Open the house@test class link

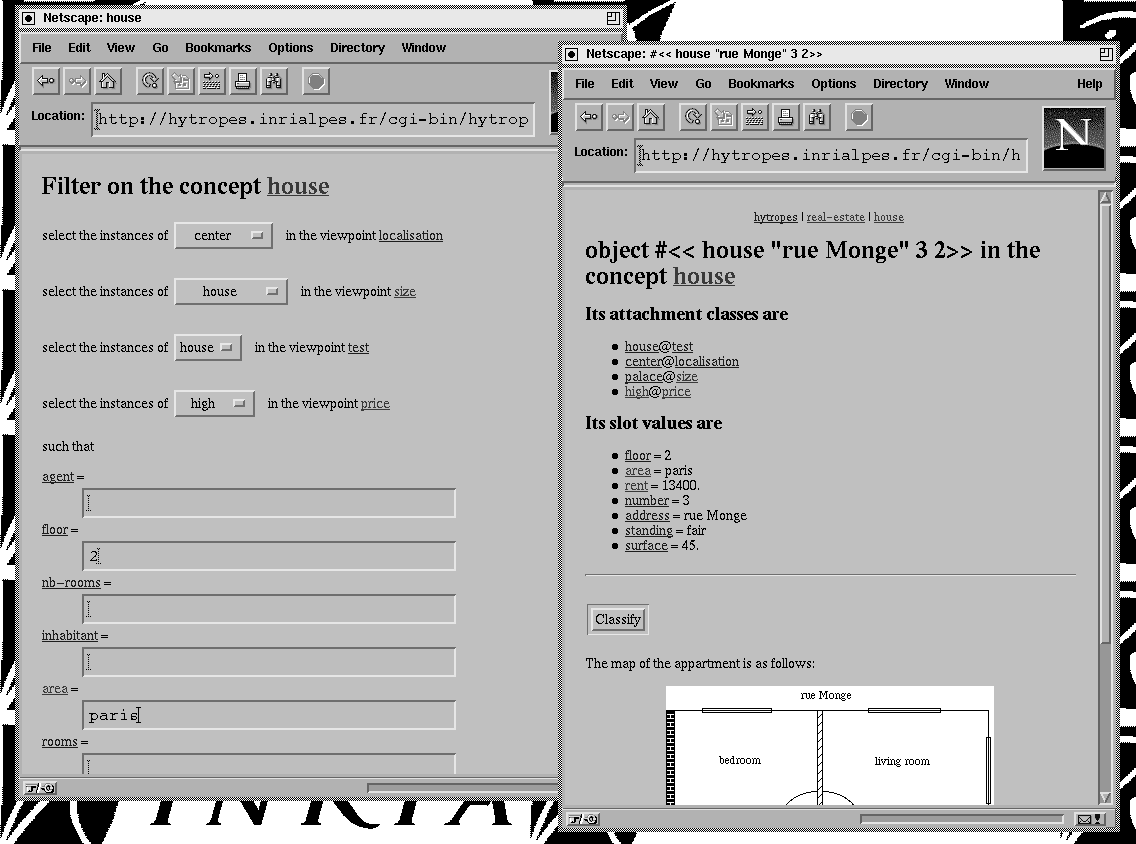[659, 346]
